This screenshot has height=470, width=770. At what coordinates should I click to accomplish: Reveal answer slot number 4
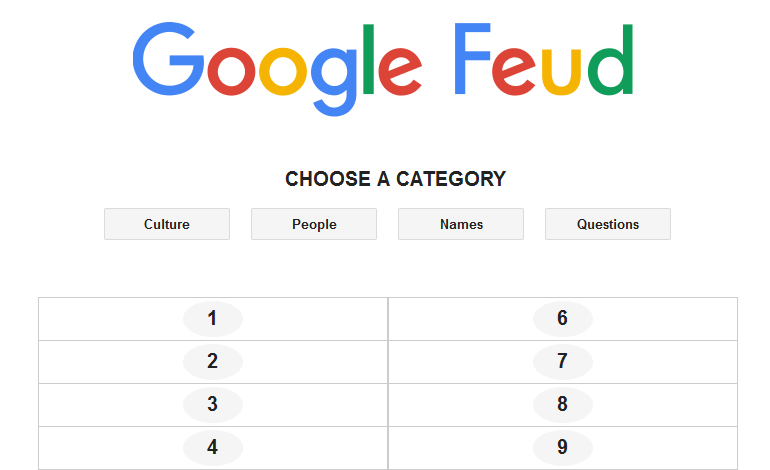click(x=213, y=447)
